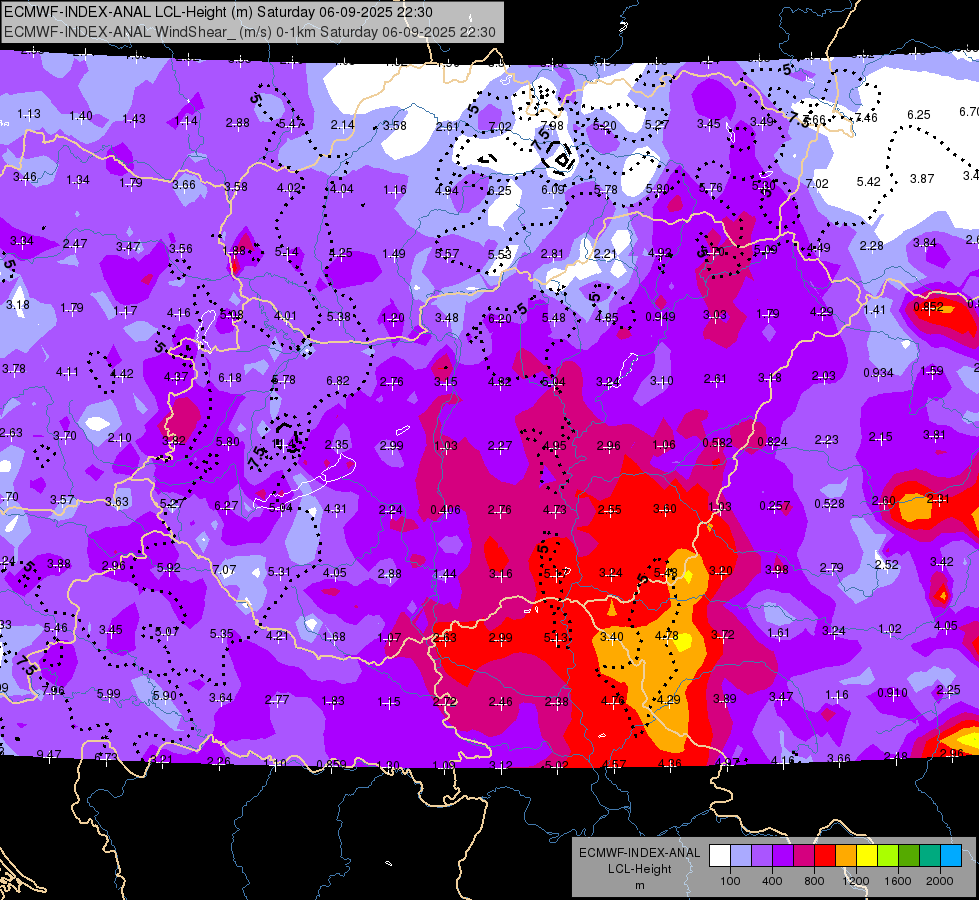Click the wind shear value 0.934
The image size is (979, 900).
point(878,373)
